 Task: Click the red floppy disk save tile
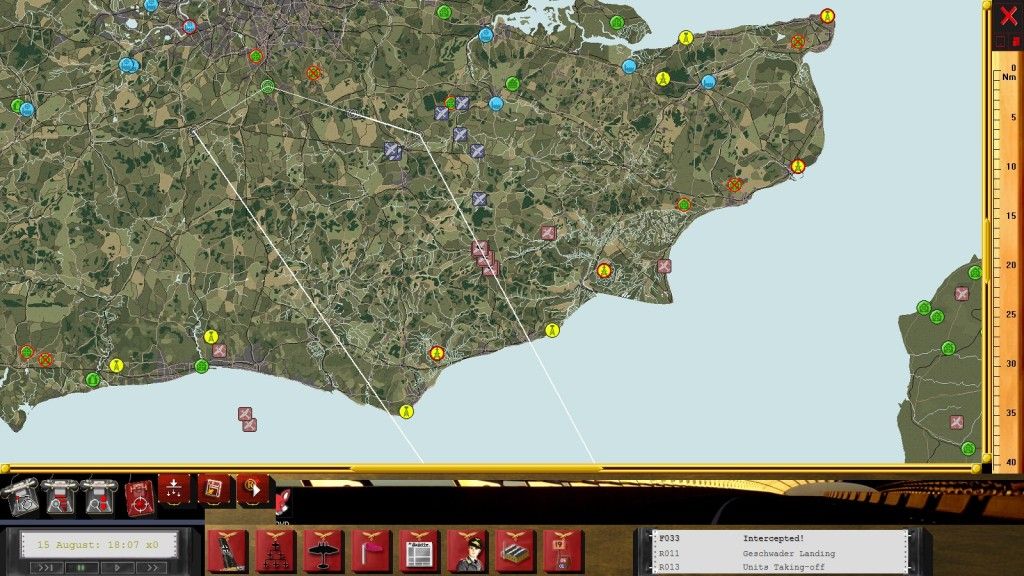214,489
